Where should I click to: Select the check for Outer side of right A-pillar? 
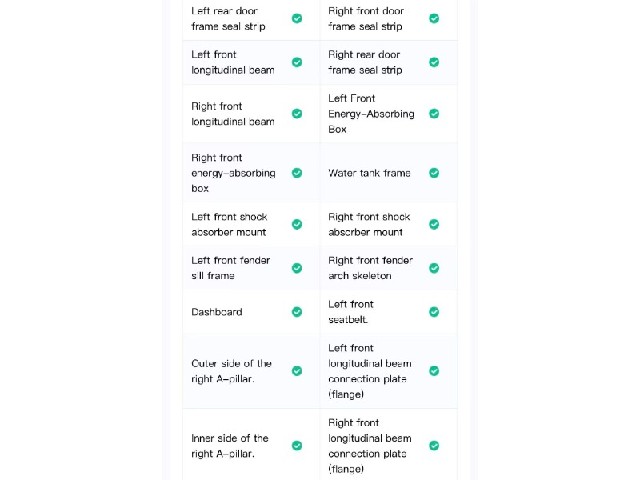pos(297,371)
